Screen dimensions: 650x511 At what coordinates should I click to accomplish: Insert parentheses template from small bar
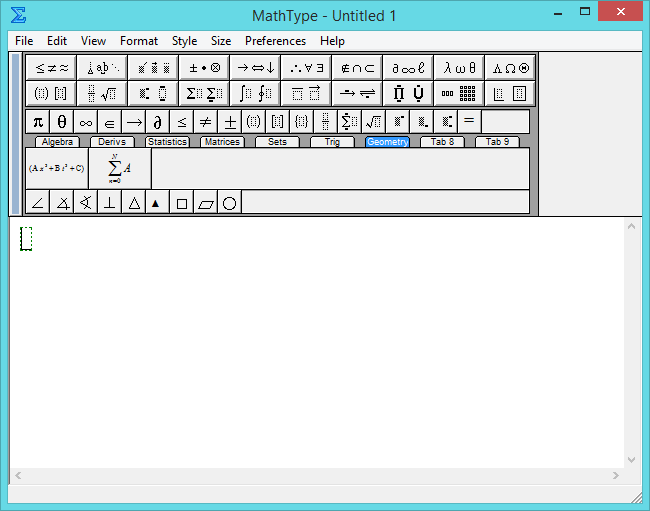tap(254, 122)
